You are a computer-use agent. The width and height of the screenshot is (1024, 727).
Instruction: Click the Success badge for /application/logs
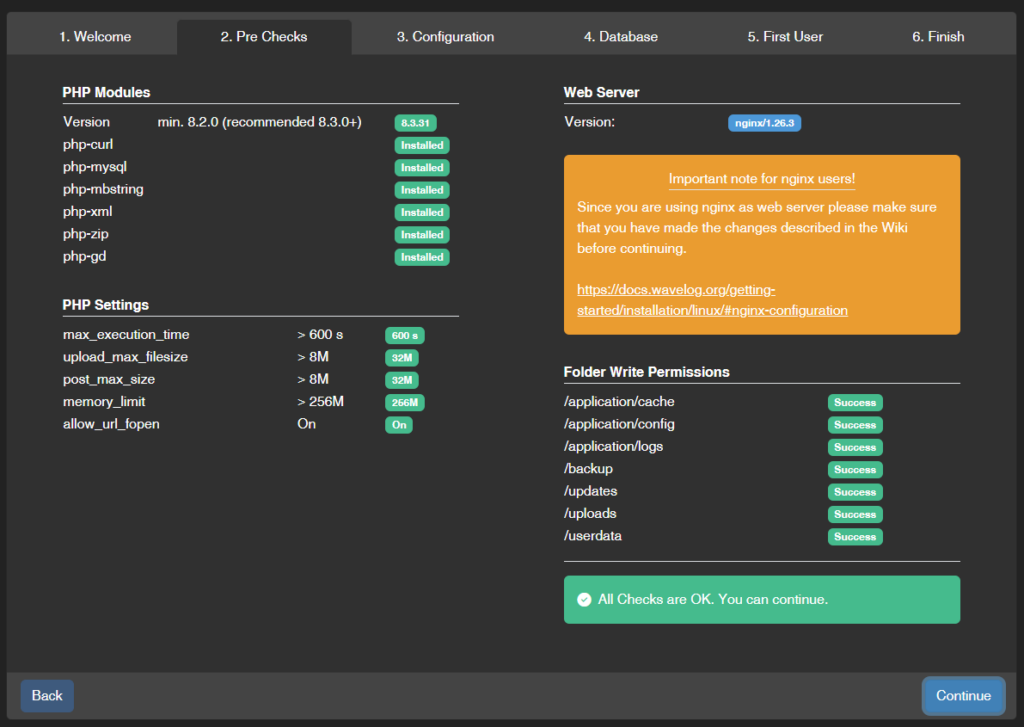[x=855, y=447]
